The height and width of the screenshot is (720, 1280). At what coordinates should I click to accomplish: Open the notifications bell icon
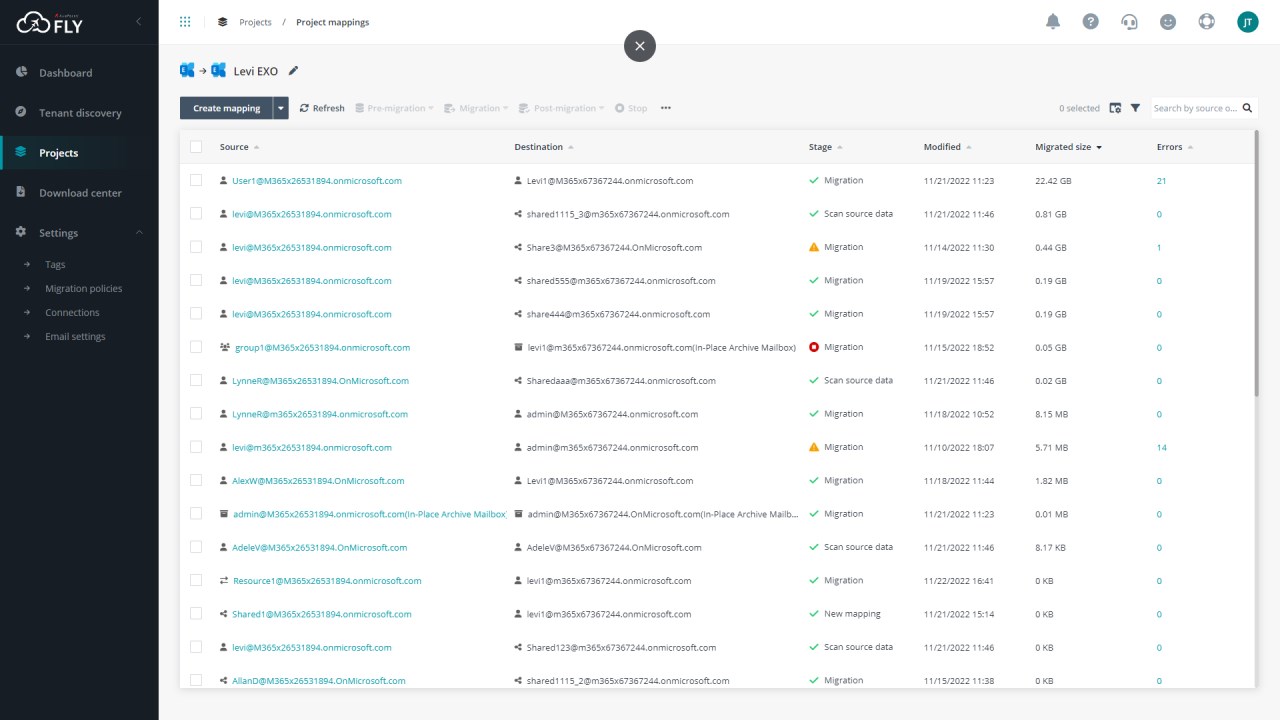tap(1053, 22)
